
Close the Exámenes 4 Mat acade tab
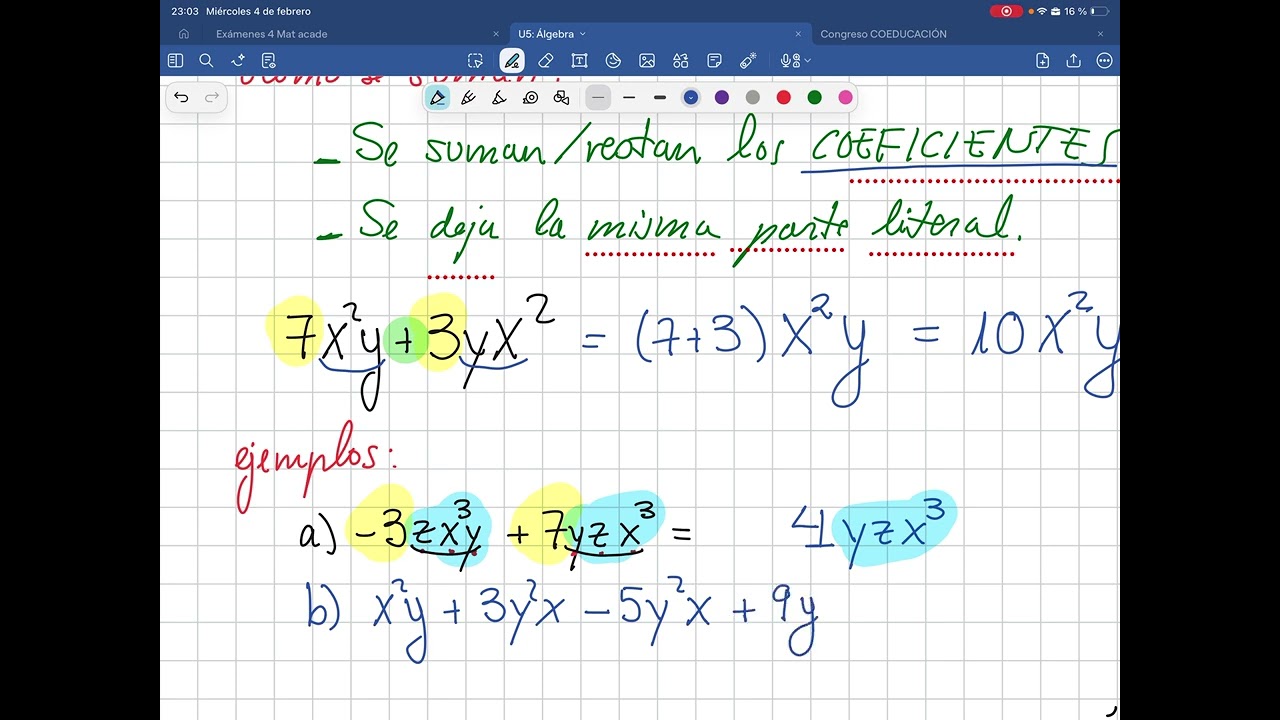(x=496, y=34)
